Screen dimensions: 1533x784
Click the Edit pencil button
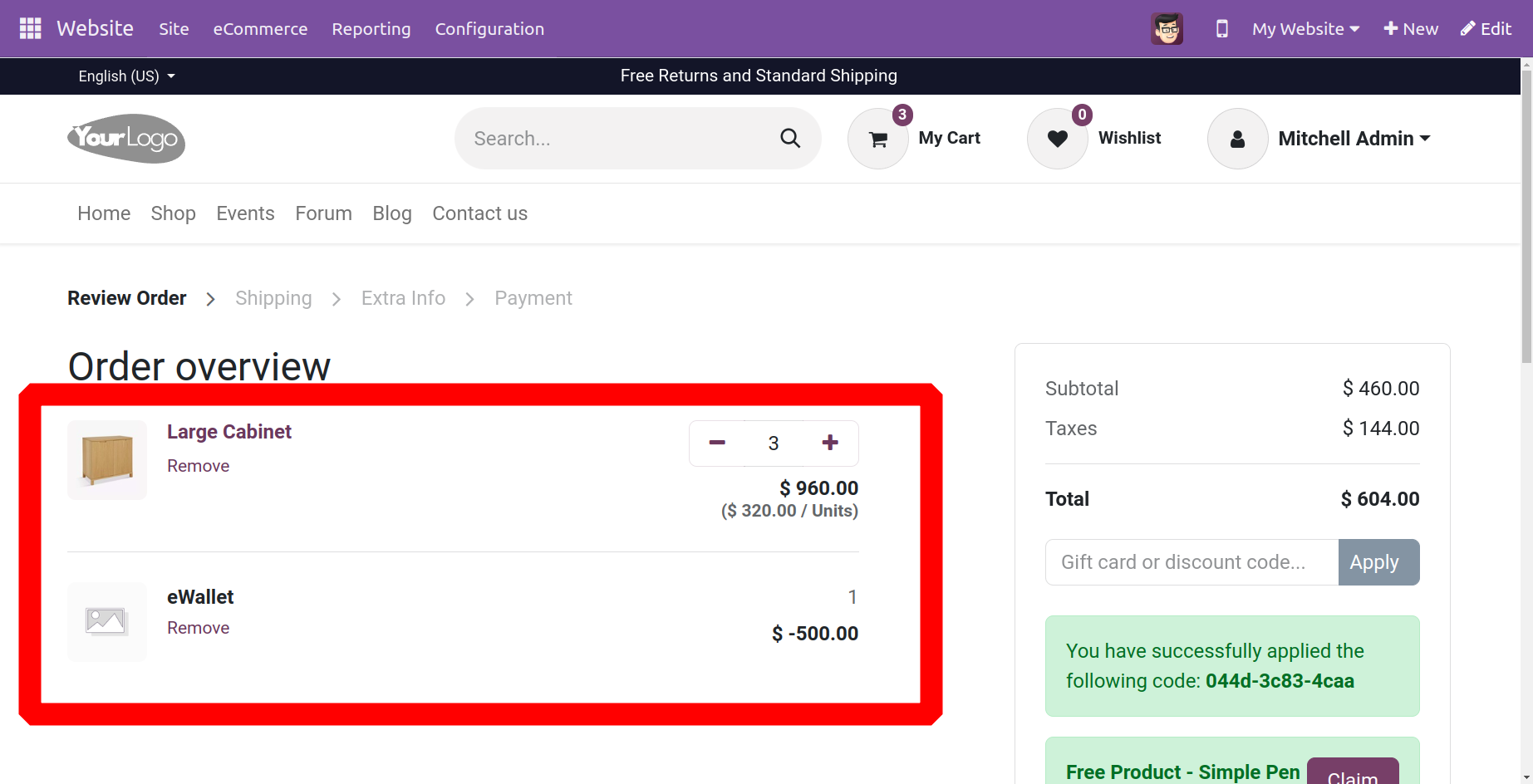click(x=1486, y=29)
